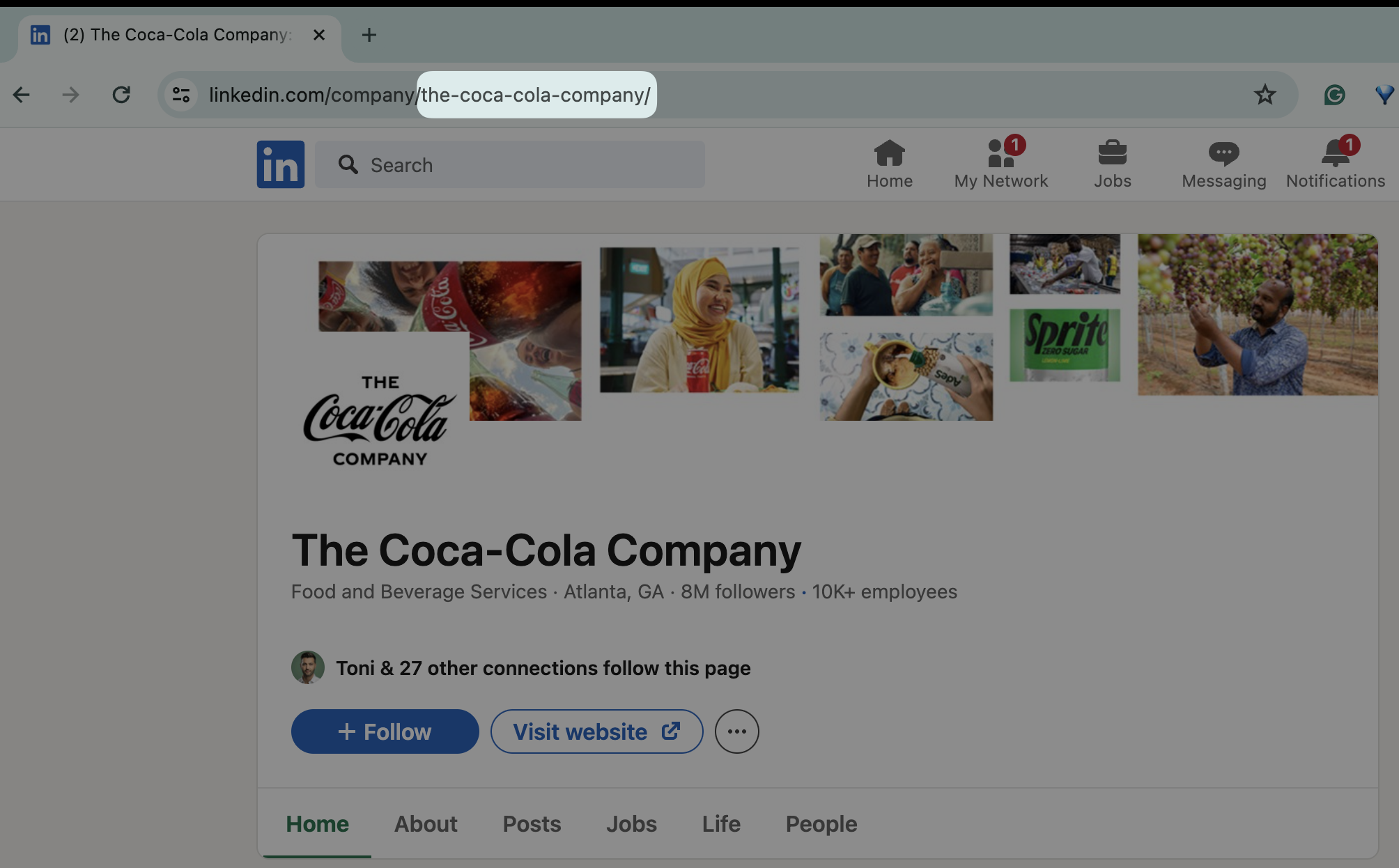Viewport: 1399px width, 868px height.
Task: Open the LinkedIn Home feed
Action: click(890, 164)
